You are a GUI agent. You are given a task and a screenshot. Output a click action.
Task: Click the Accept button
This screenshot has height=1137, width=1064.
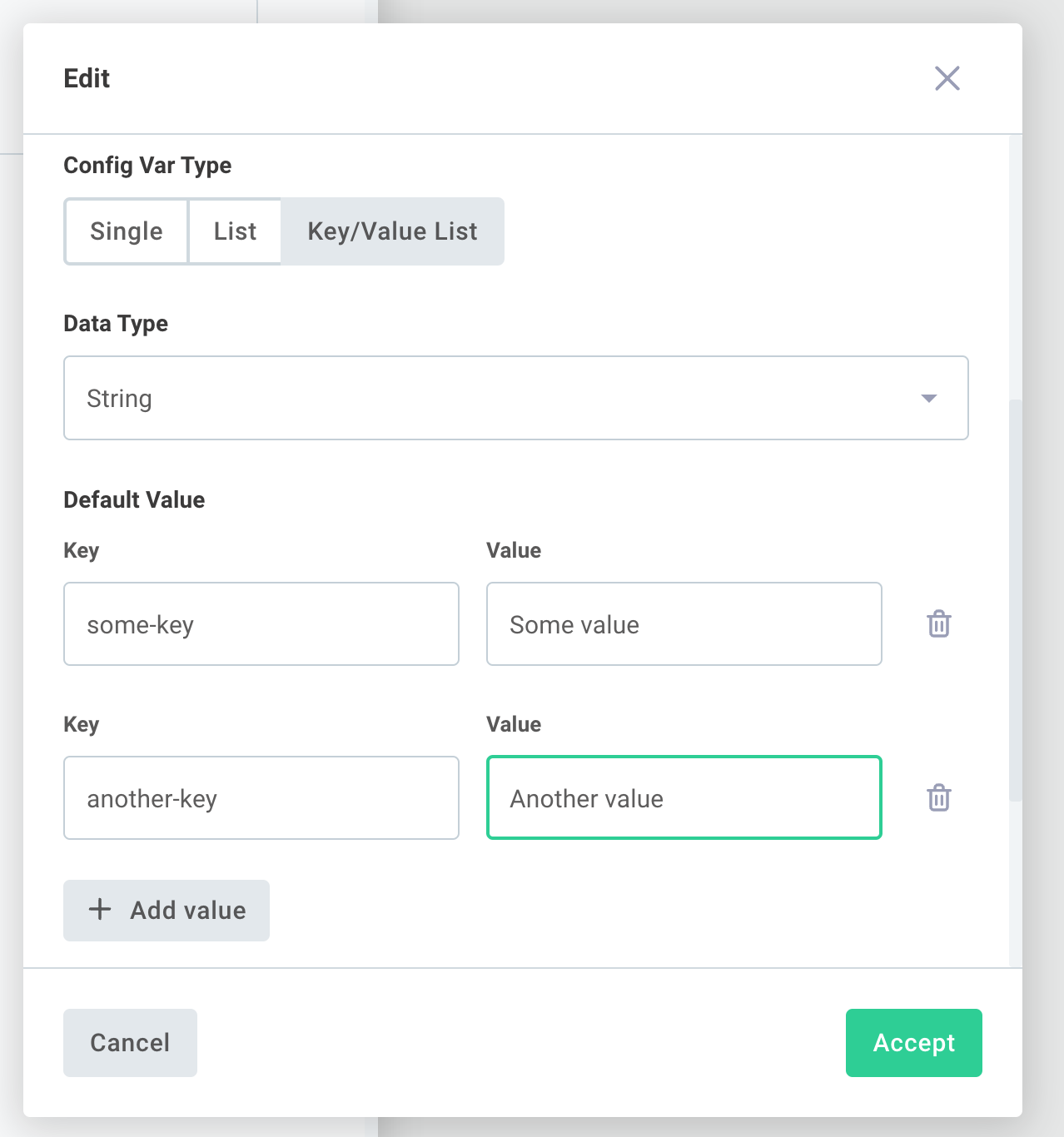[913, 1042]
